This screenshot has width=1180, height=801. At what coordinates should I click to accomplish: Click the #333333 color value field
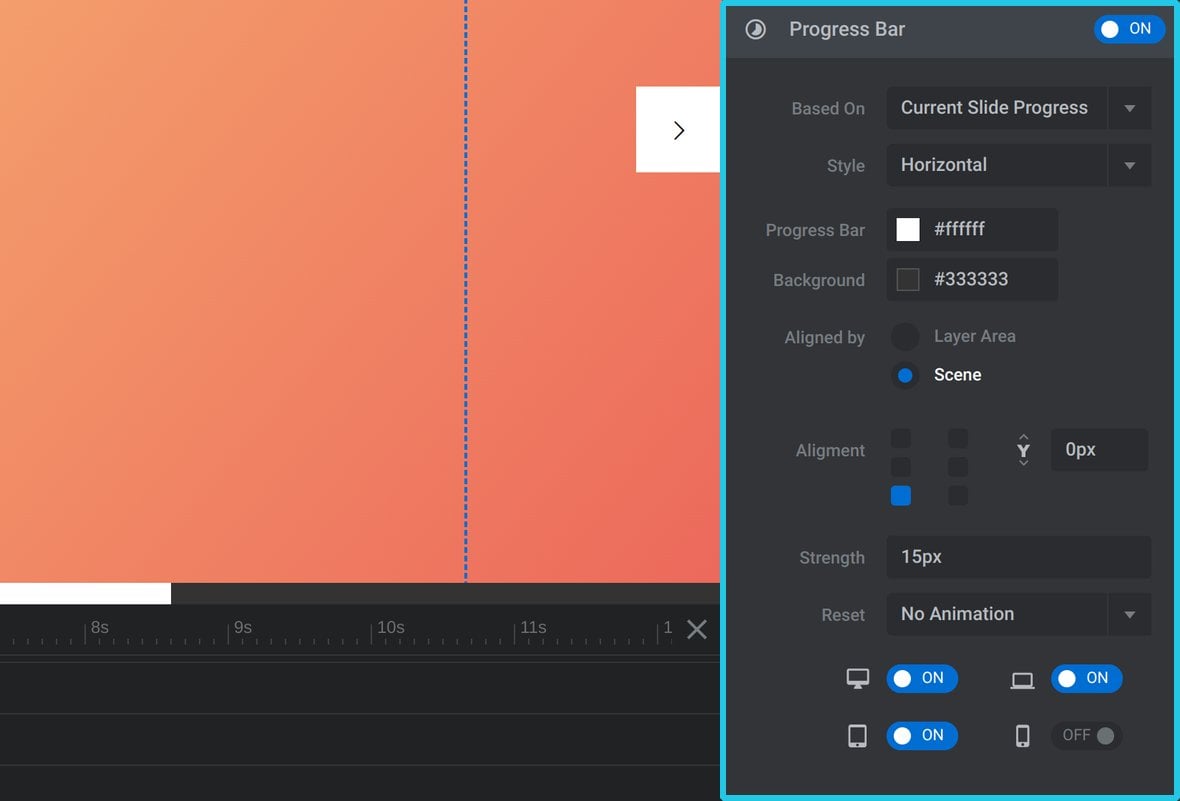coord(972,279)
